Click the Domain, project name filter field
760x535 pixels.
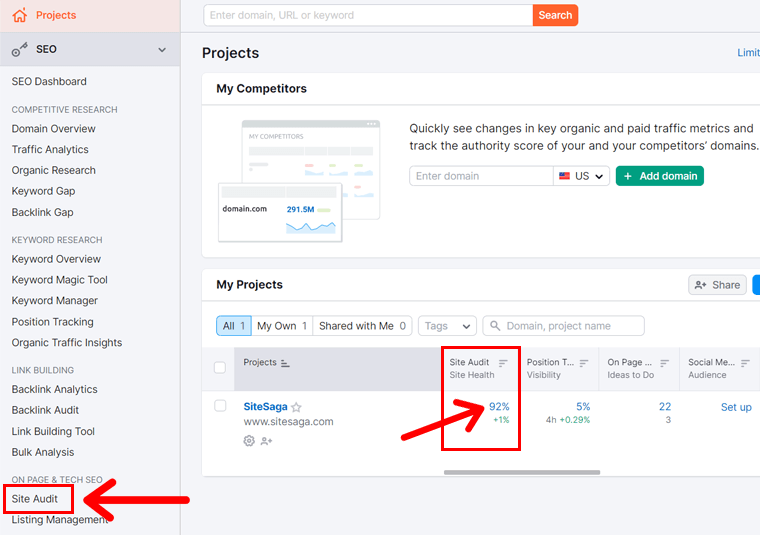pos(564,326)
